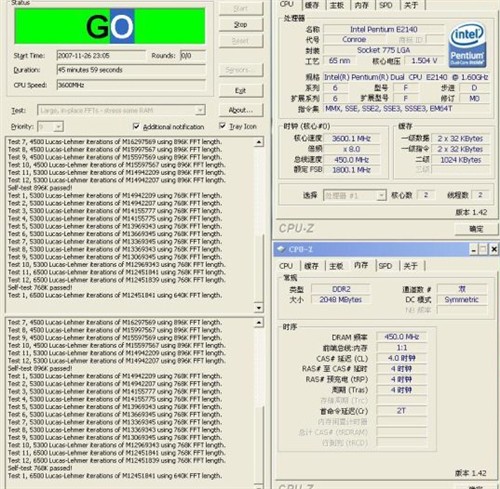Screen dimensions: 500x489
Task: Click upper log pane scroll up arrow
Action: tap(259, 142)
